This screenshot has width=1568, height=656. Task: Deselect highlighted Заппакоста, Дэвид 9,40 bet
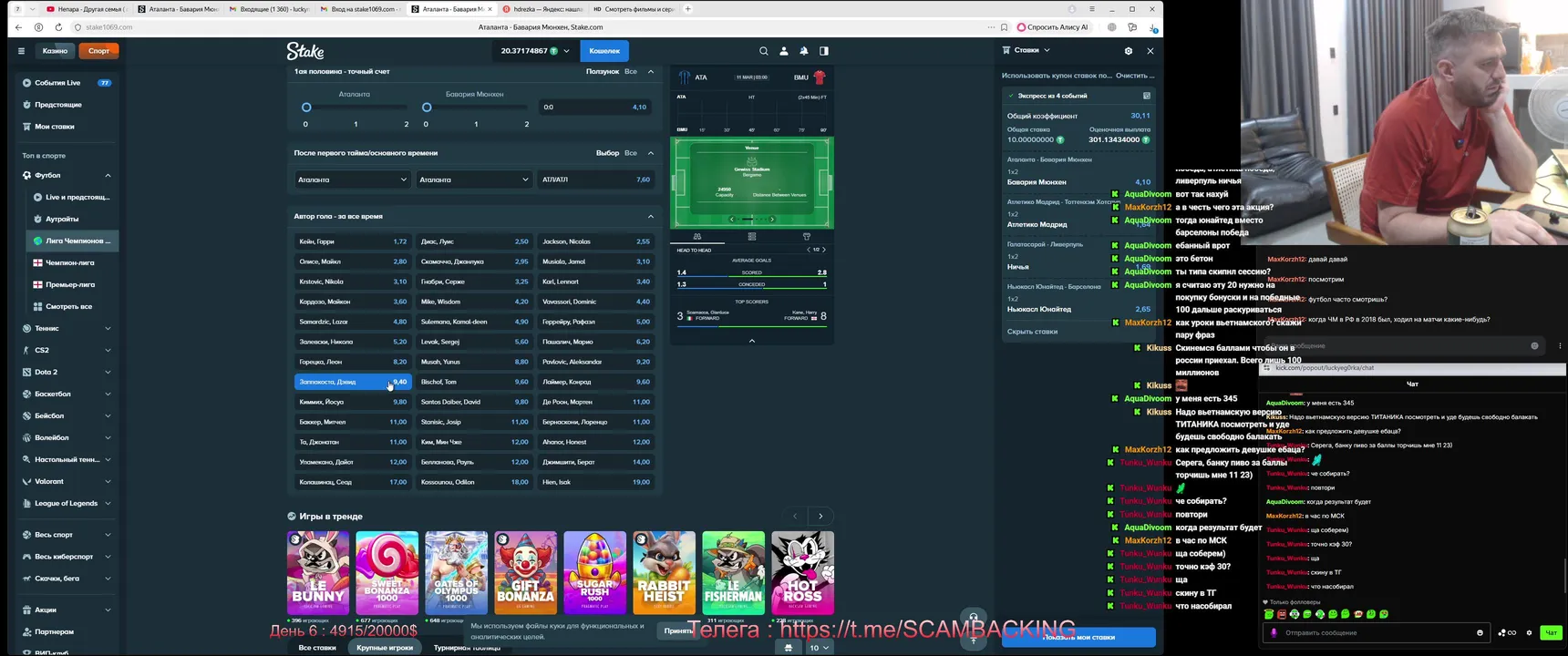tap(353, 382)
